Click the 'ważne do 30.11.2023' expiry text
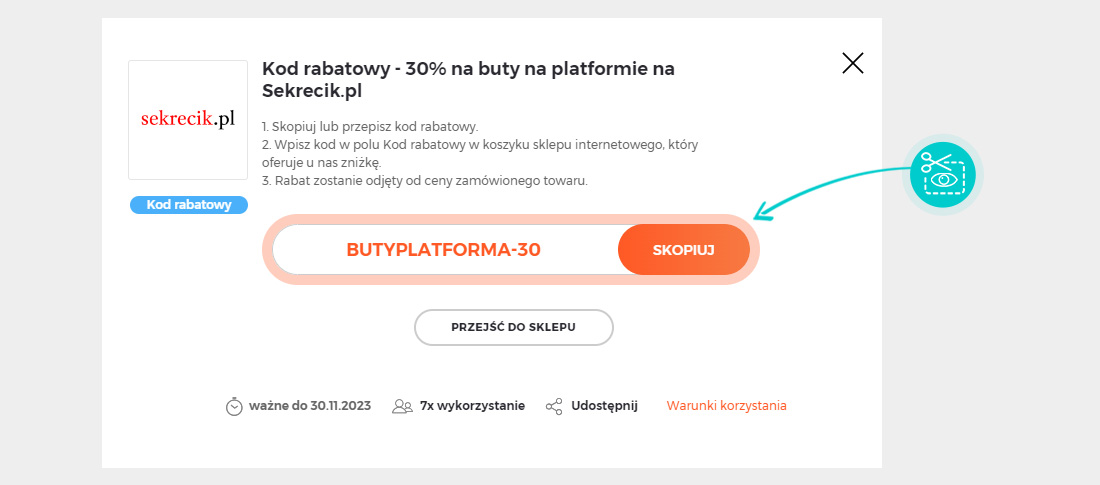Screen dimensions: 1100x485 [x=309, y=406]
